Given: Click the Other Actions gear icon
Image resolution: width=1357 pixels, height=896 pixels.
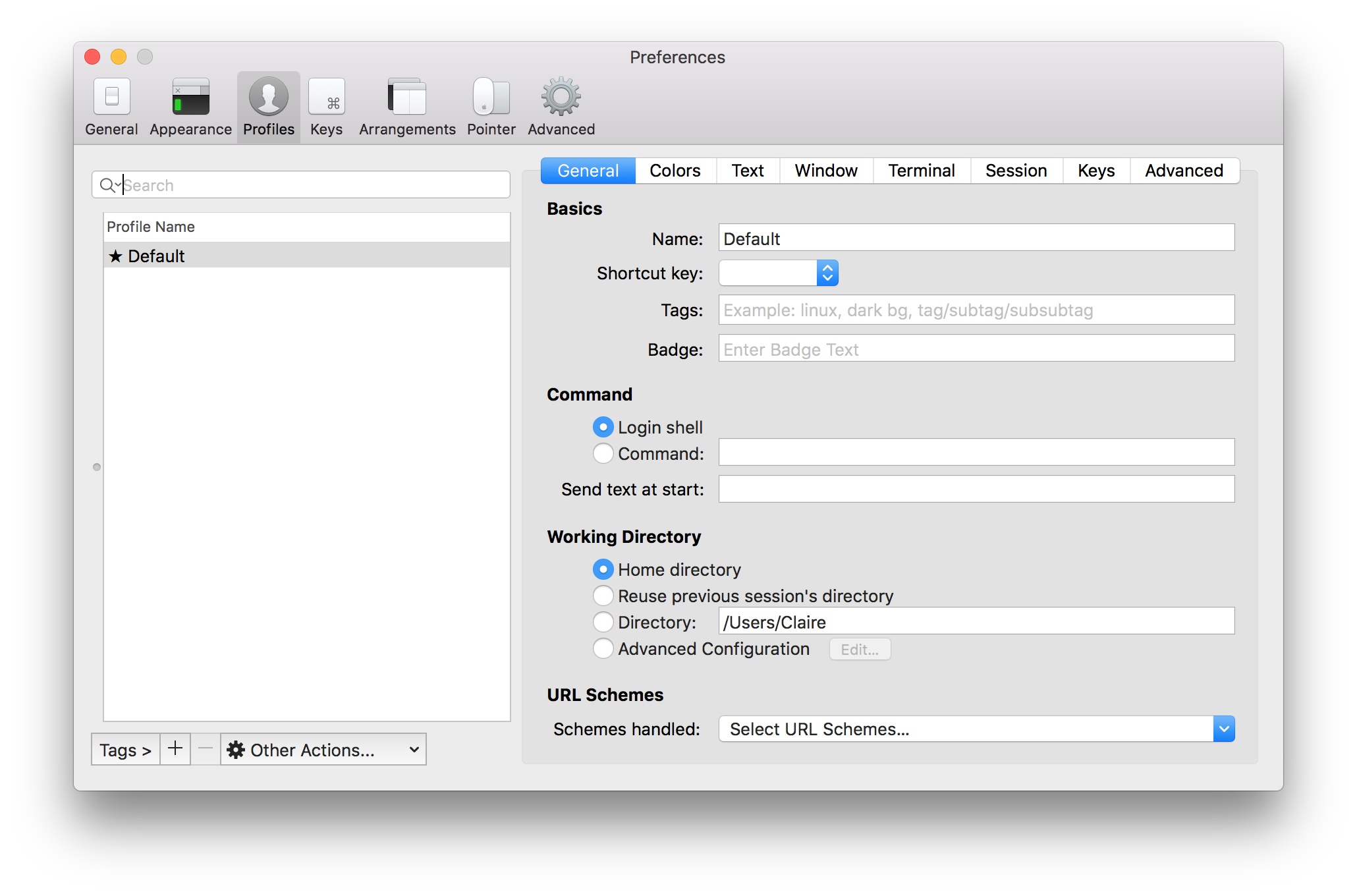Looking at the screenshot, I should [x=232, y=749].
